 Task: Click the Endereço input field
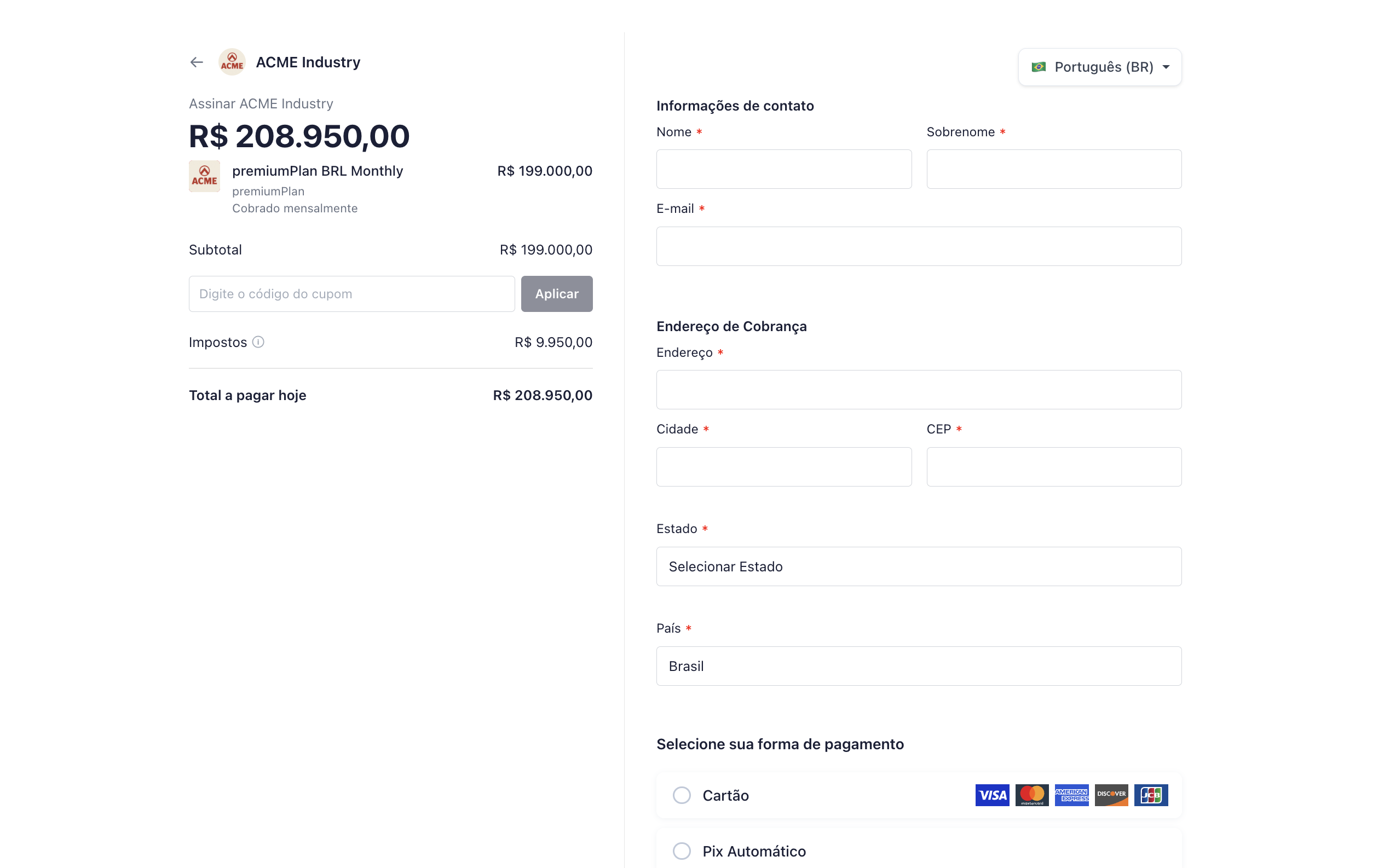pyautogui.click(x=919, y=390)
